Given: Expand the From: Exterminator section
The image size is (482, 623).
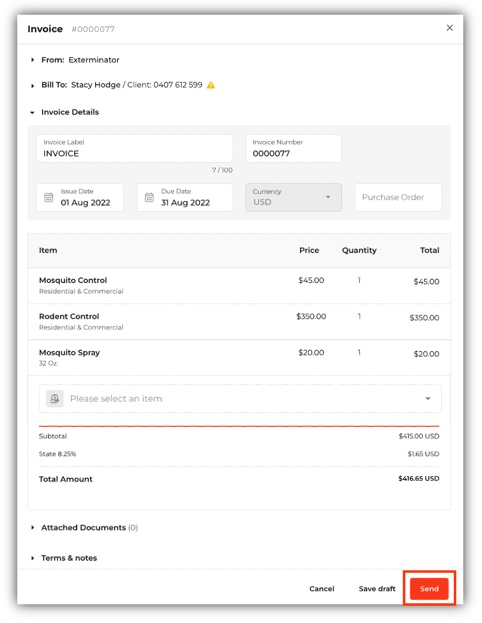Looking at the screenshot, I should click(33, 60).
